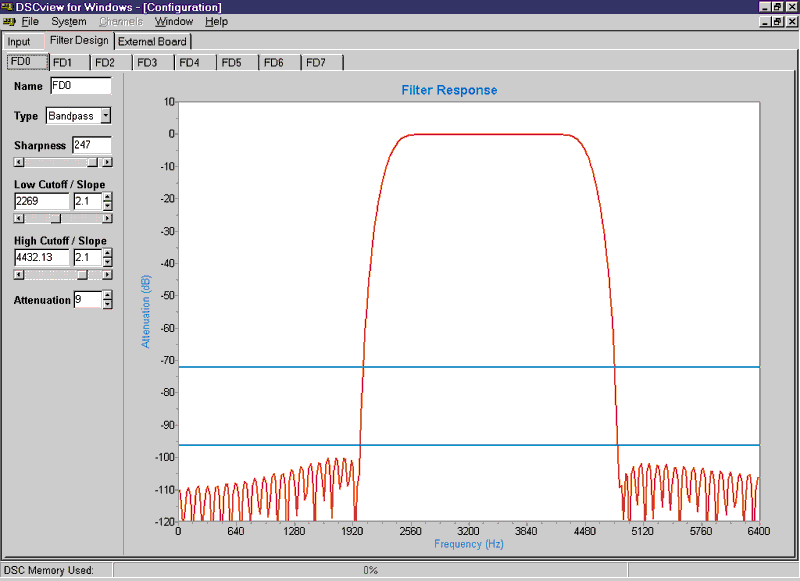800x581 pixels.
Task: Increase the High Cutoff slope spinner
Action: [x=108, y=253]
